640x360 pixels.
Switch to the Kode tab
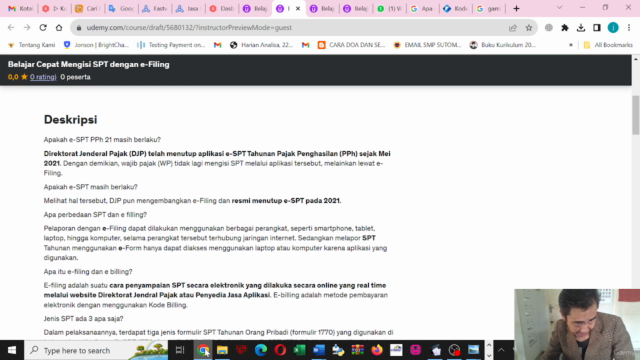(456, 9)
